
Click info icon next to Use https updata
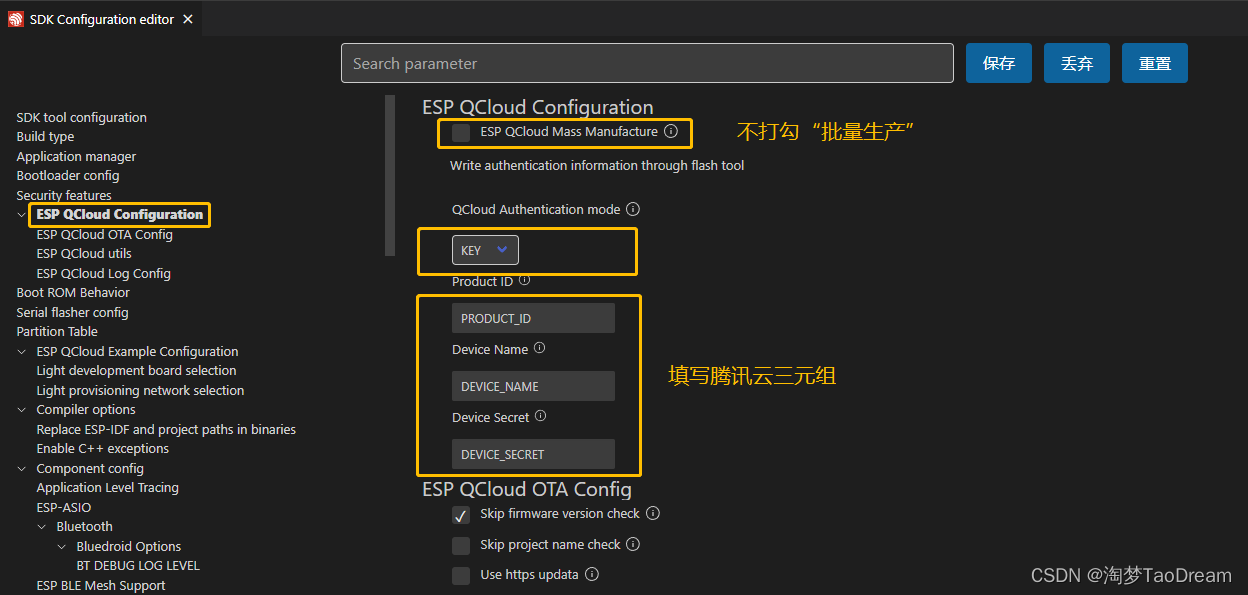[x=591, y=574]
